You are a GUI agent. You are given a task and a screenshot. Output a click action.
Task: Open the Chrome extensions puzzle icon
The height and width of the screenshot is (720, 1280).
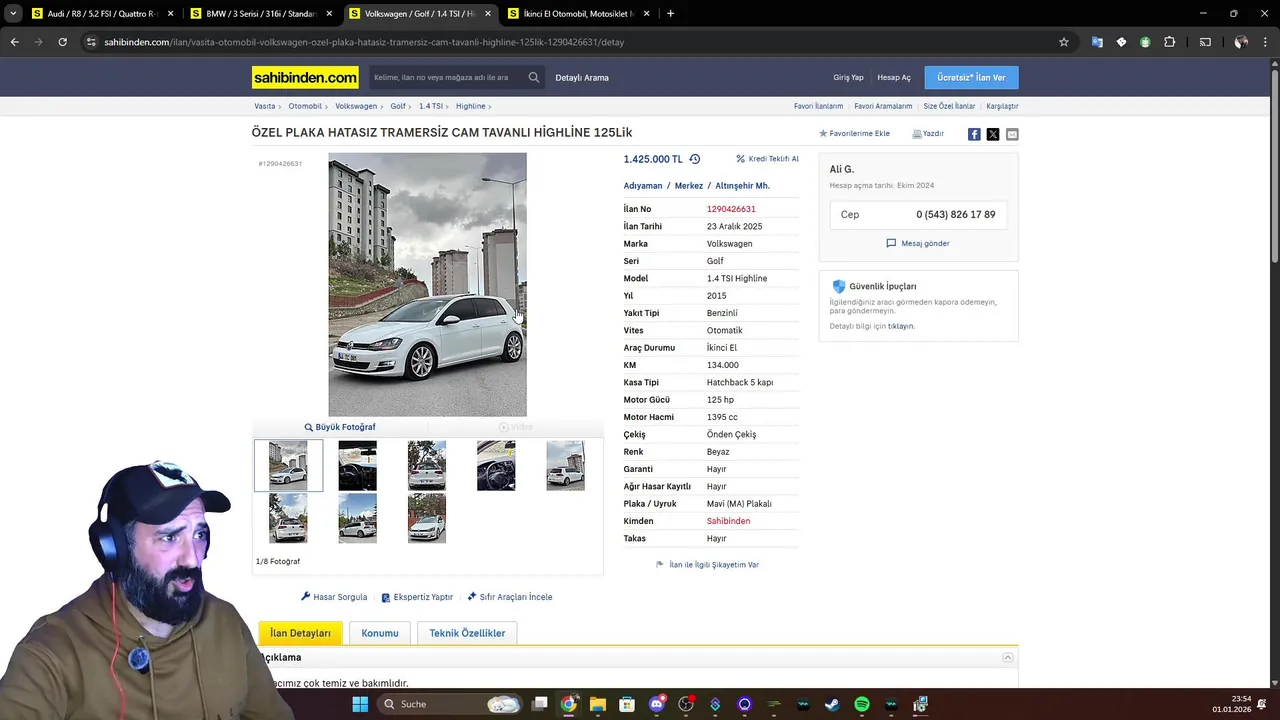point(1170,42)
